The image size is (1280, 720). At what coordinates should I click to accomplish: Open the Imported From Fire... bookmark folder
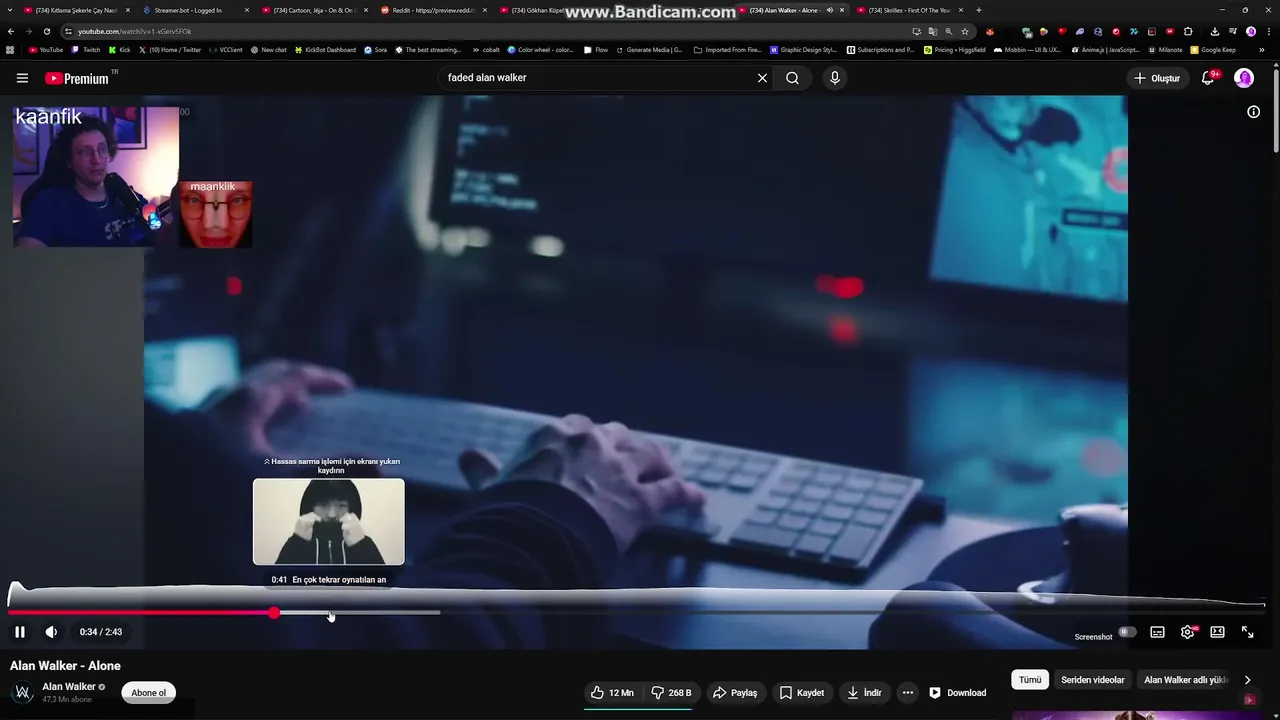[727, 49]
